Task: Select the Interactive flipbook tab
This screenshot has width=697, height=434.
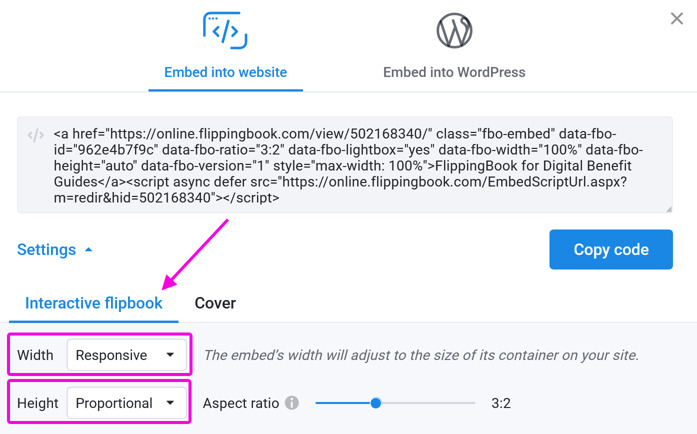Action: tap(93, 303)
